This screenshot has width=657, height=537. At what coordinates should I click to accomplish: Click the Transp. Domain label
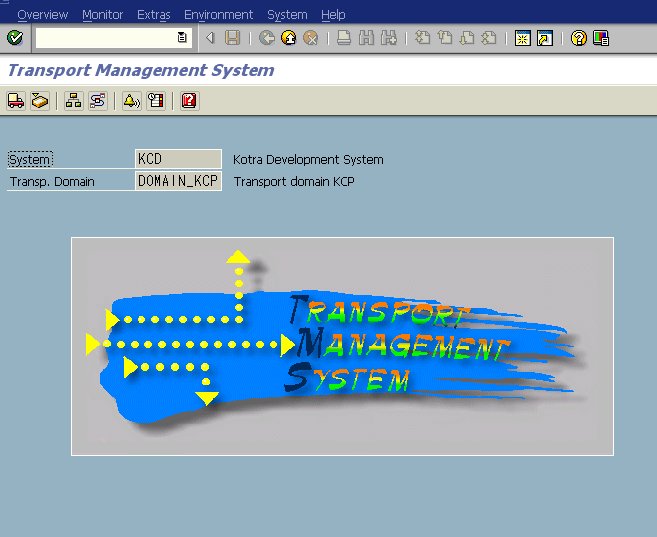point(52,182)
